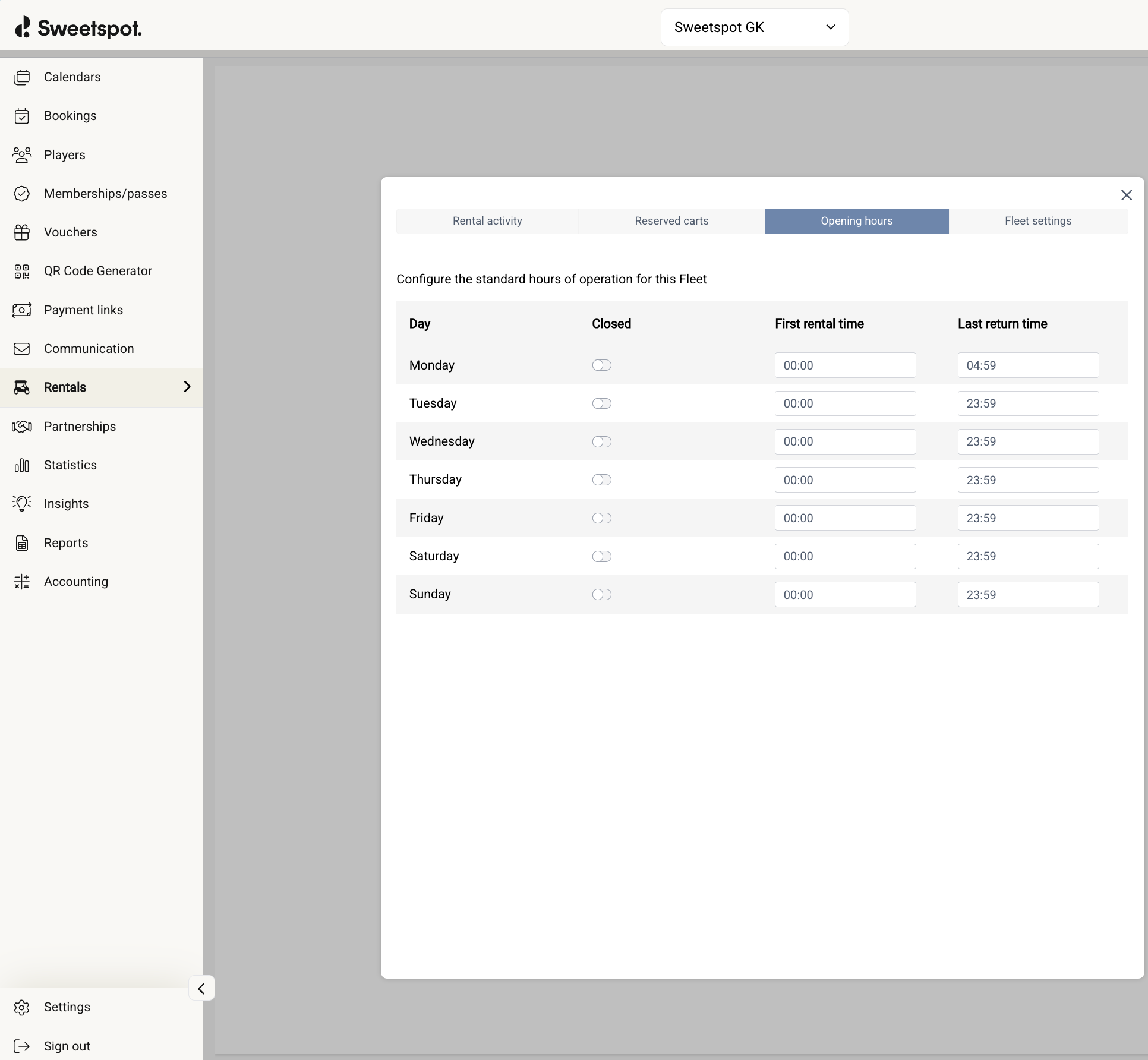Click Sign out in the sidebar
The width and height of the screenshot is (1148, 1060).
67,1046
